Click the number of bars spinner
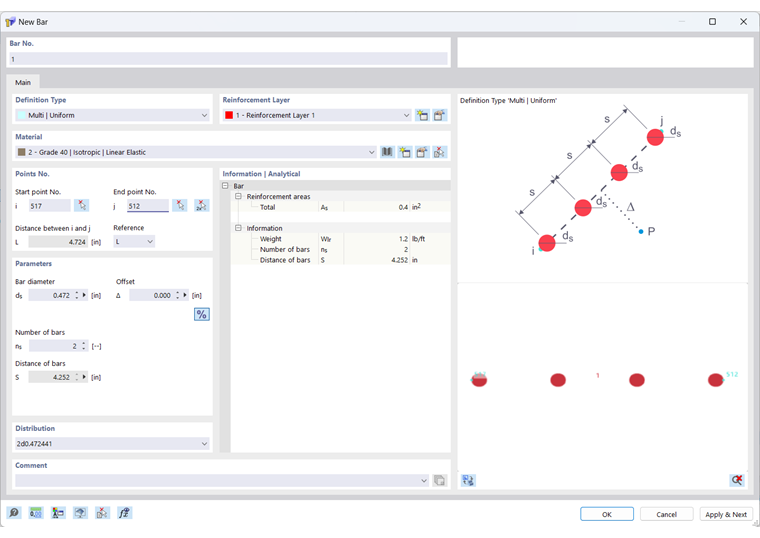Viewport: 760px width, 538px height. (x=84, y=346)
